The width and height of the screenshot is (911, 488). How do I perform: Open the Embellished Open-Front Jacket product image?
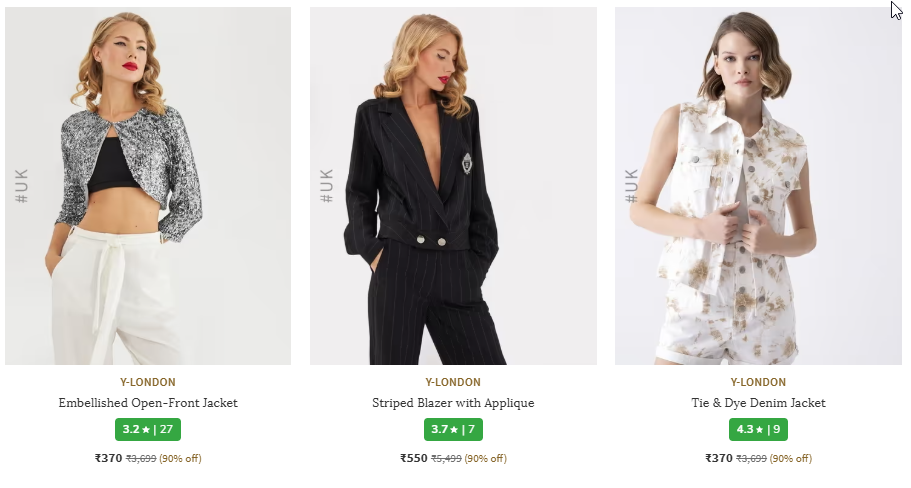click(x=148, y=186)
